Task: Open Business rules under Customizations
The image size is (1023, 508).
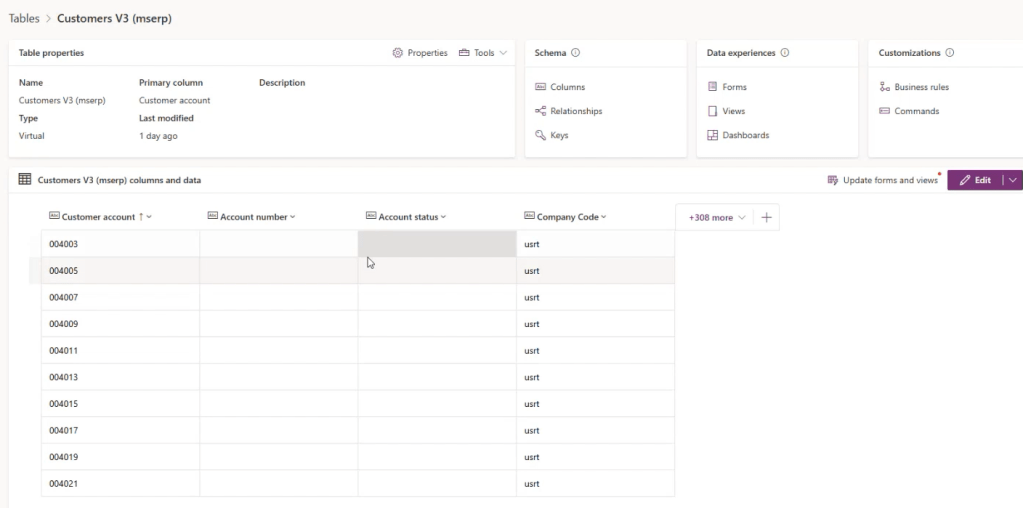Action: (x=921, y=87)
